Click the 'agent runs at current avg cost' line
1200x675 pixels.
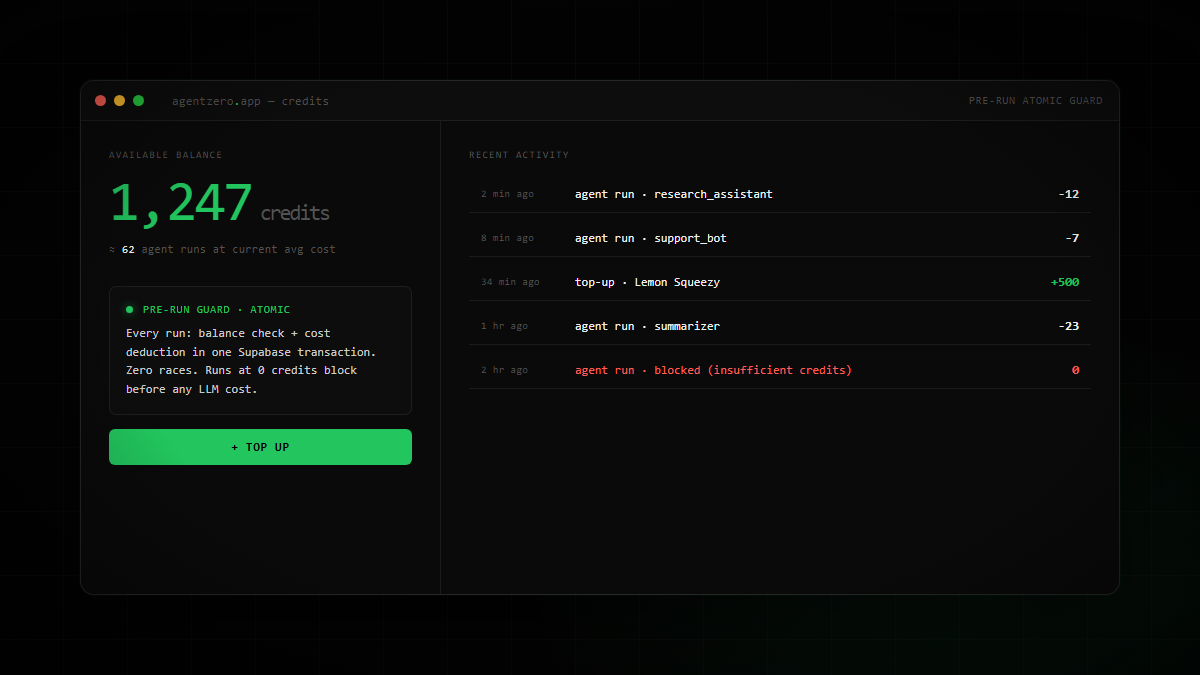coord(222,249)
